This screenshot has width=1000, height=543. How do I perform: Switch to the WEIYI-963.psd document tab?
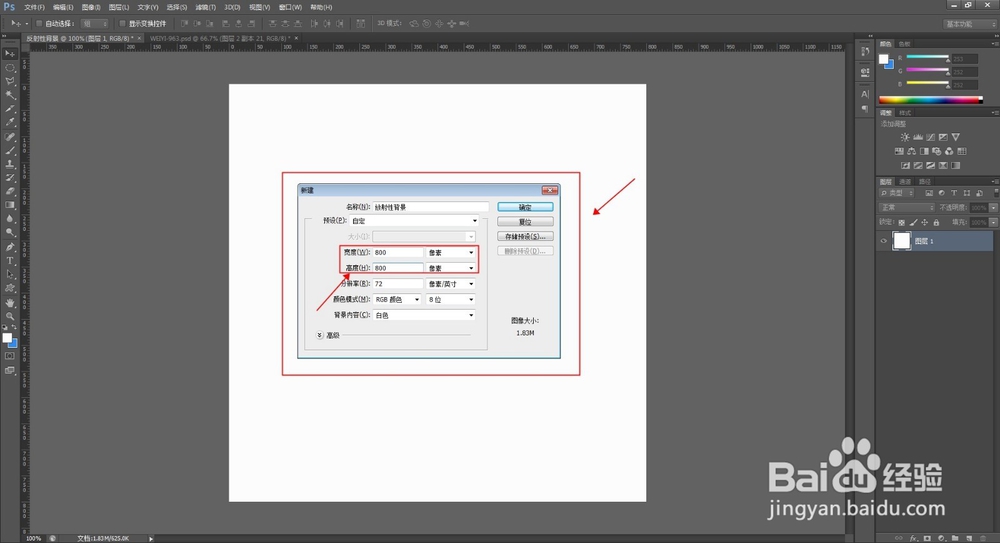pos(220,38)
